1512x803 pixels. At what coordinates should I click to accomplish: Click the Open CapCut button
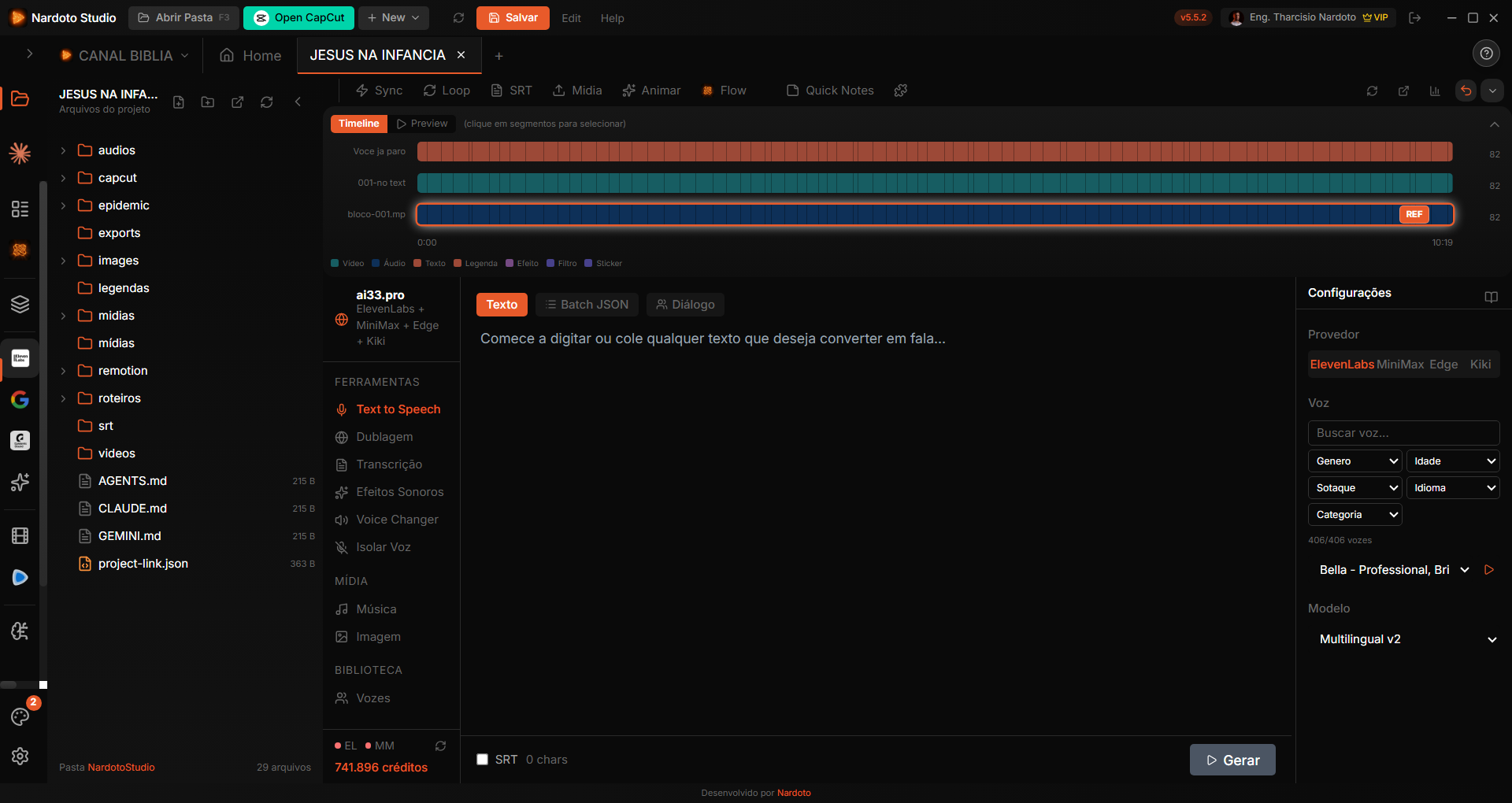pyautogui.click(x=298, y=17)
